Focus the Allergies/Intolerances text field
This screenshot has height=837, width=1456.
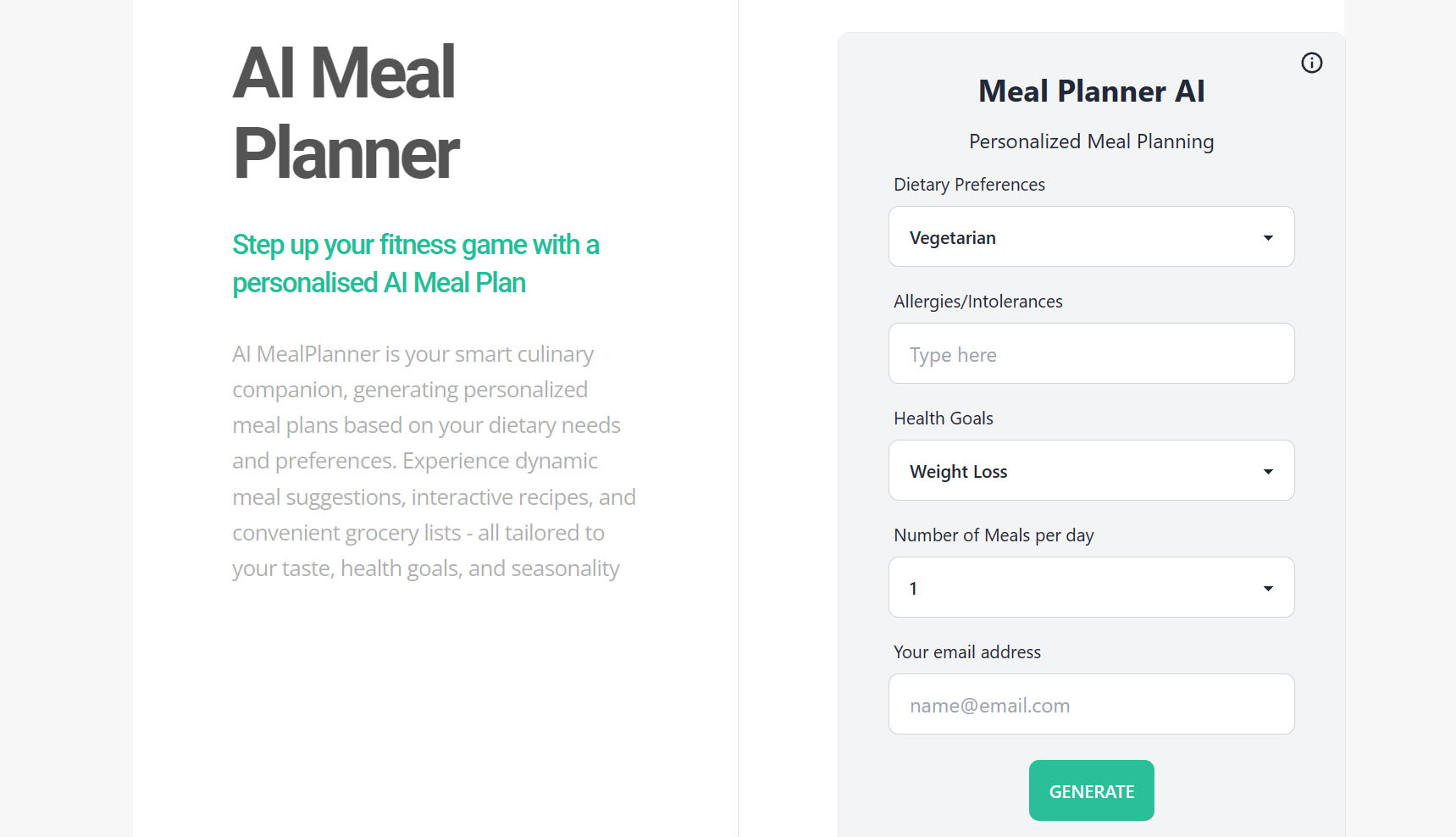pyautogui.click(x=1091, y=354)
